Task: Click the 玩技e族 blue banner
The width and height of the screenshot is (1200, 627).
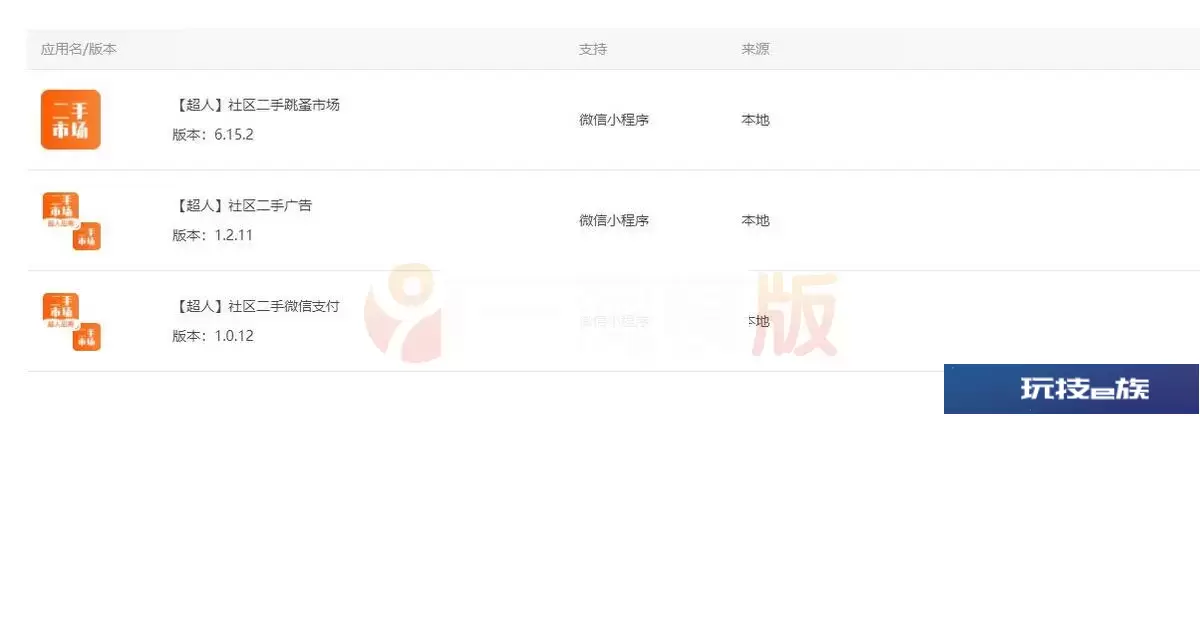Action: coord(1071,389)
